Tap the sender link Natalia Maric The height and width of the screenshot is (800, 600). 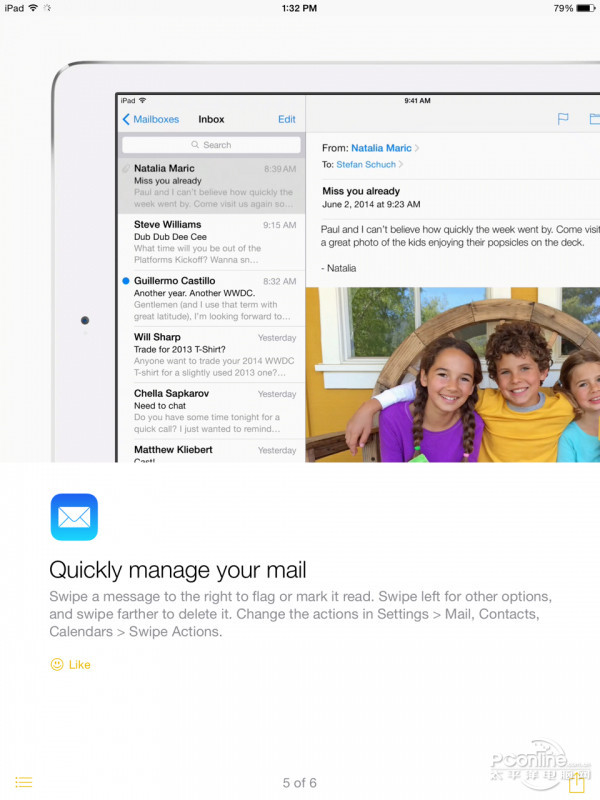click(x=381, y=148)
